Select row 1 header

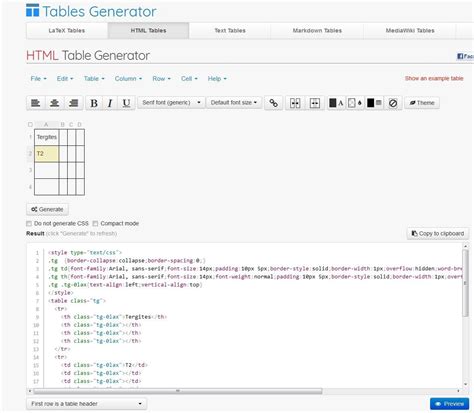(30, 137)
